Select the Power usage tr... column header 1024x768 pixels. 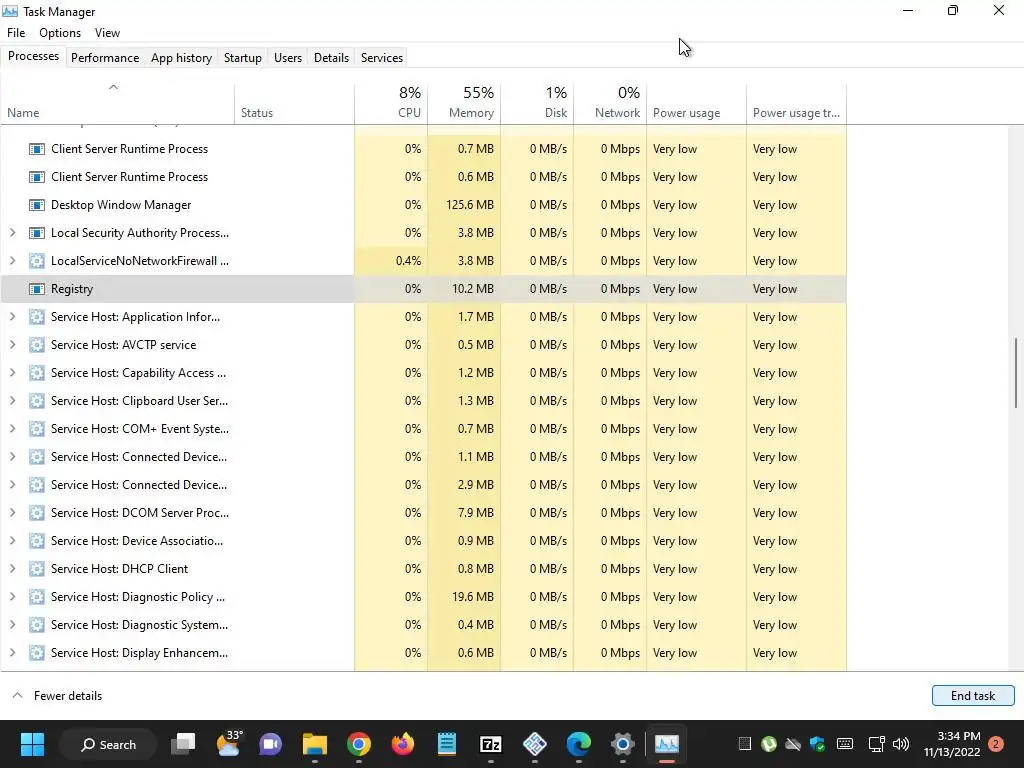coord(796,103)
